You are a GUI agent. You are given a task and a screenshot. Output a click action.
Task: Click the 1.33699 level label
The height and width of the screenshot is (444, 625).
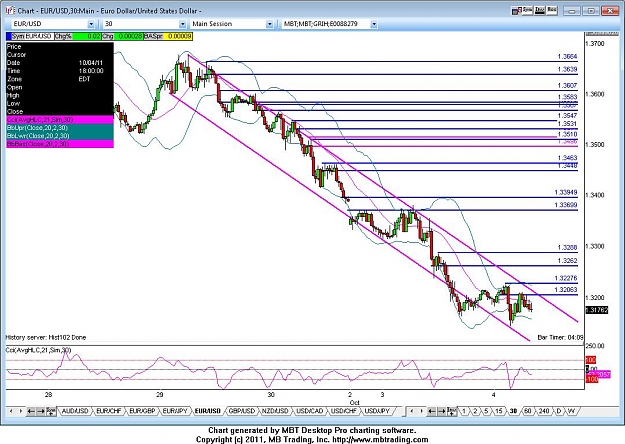click(566, 205)
